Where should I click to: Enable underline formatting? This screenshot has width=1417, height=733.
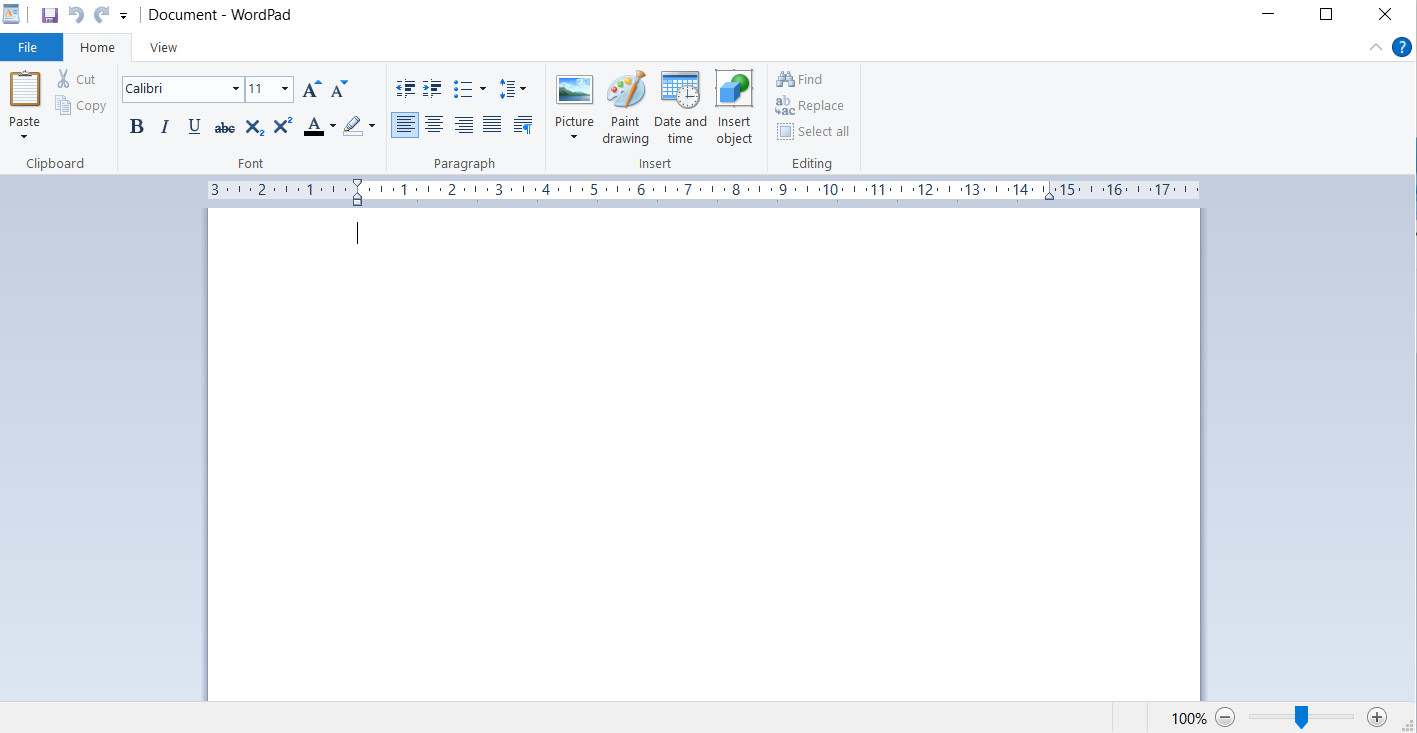click(194, 125)
